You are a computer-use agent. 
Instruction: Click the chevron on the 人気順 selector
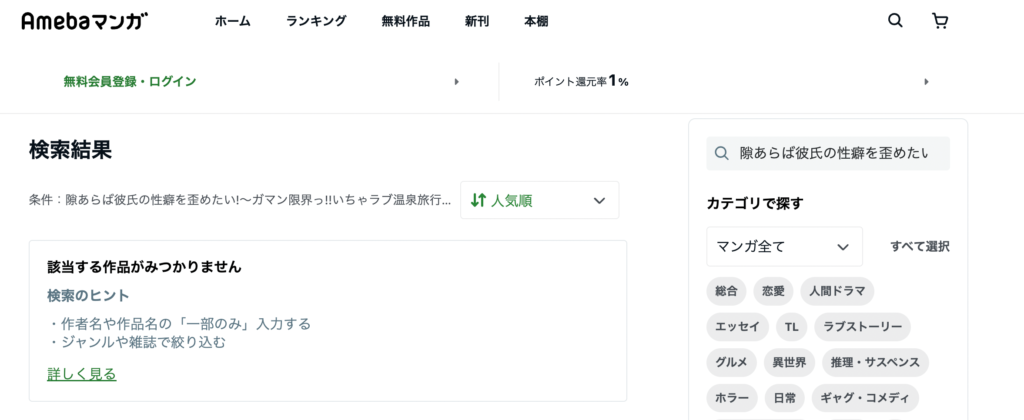(x=599, y=201)
